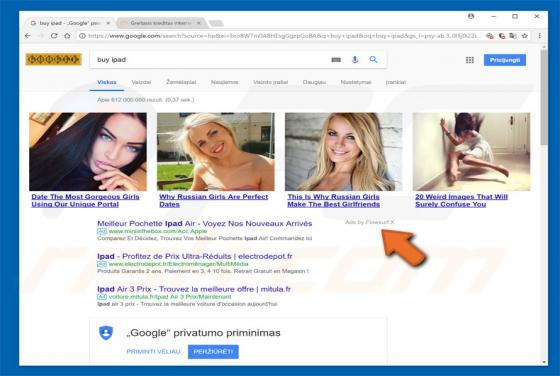
Task: Click the Prisijungti sign-in button
Action: 505,60
